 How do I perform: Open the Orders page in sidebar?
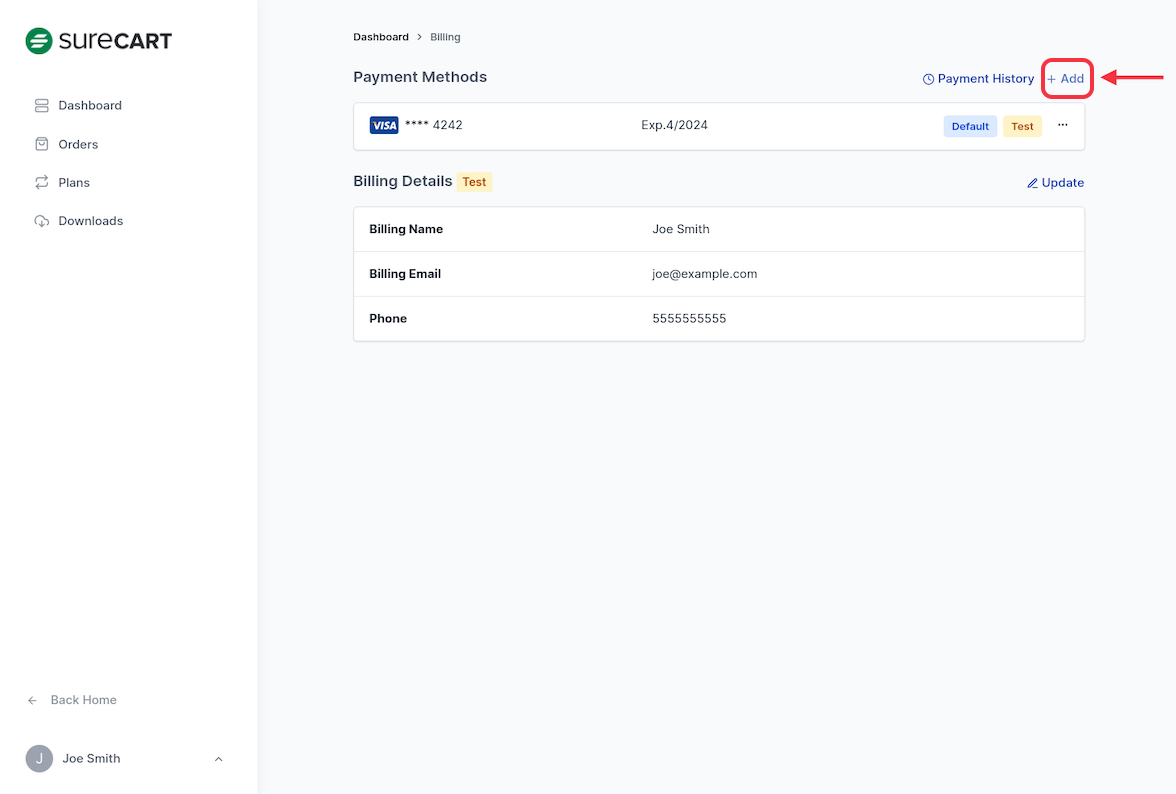[x=78, y=144]
